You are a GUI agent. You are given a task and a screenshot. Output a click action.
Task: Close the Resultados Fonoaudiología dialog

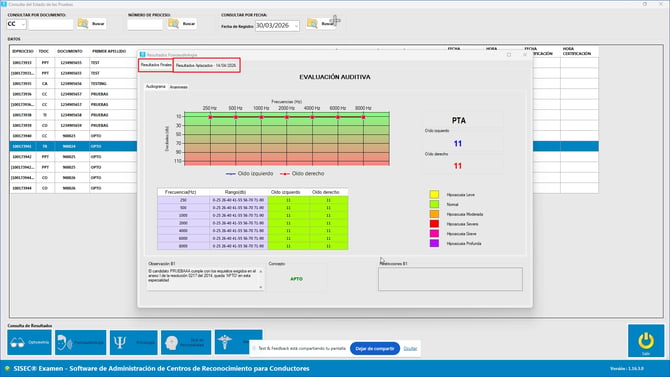click(525, 55)
